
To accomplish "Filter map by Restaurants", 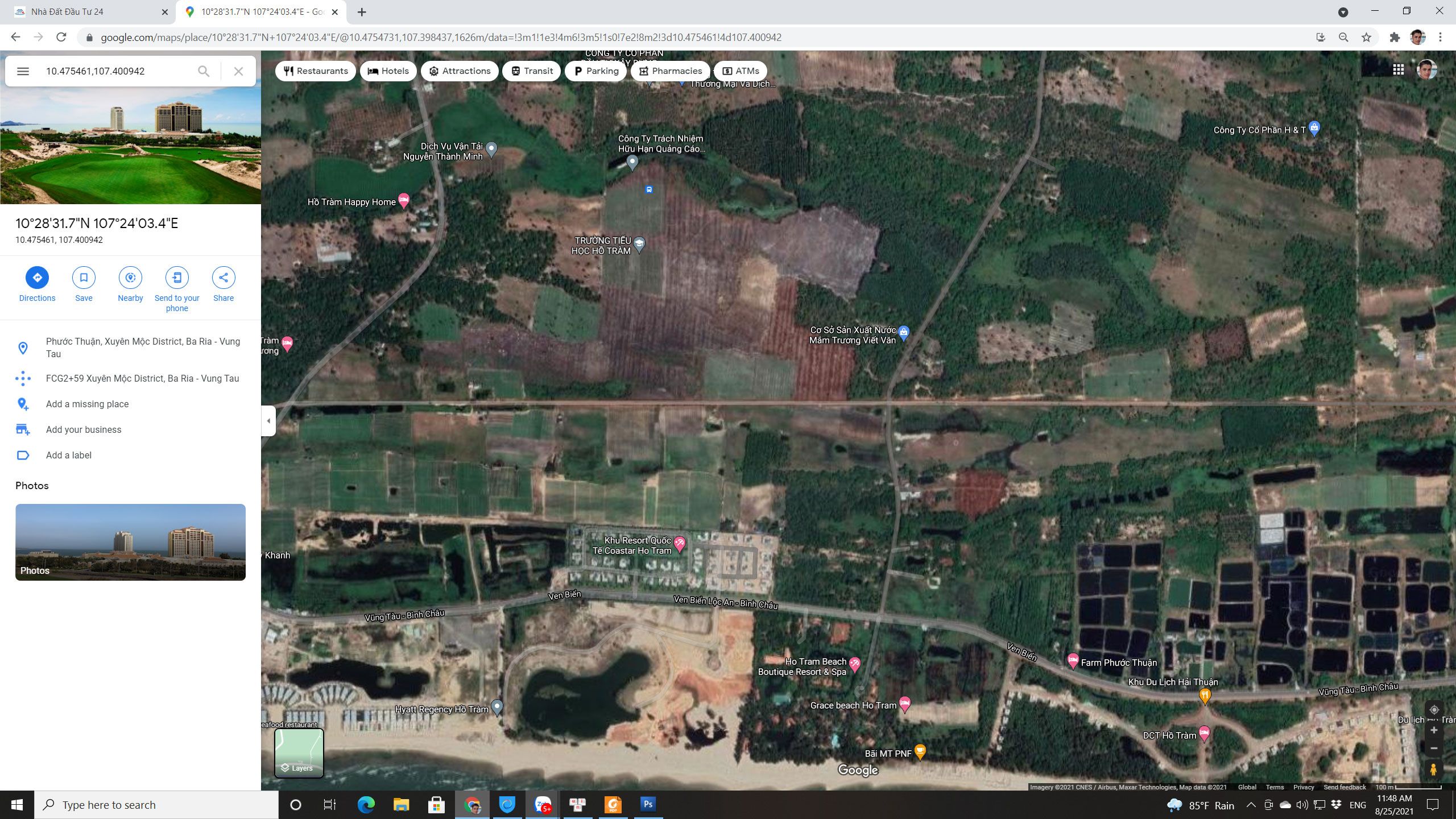I will click(316, 71).
